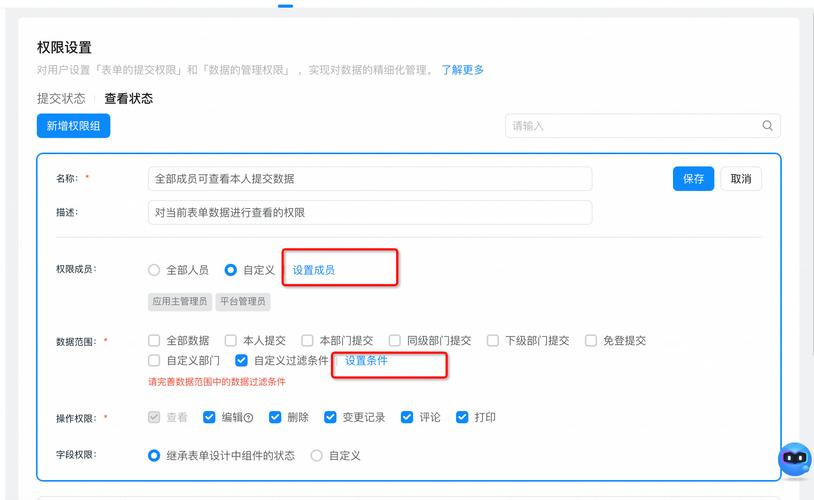The width and height of the screenshot is (814, 500).
Task: Check the 本部门提交 checkbox
Action: (307, 341)
